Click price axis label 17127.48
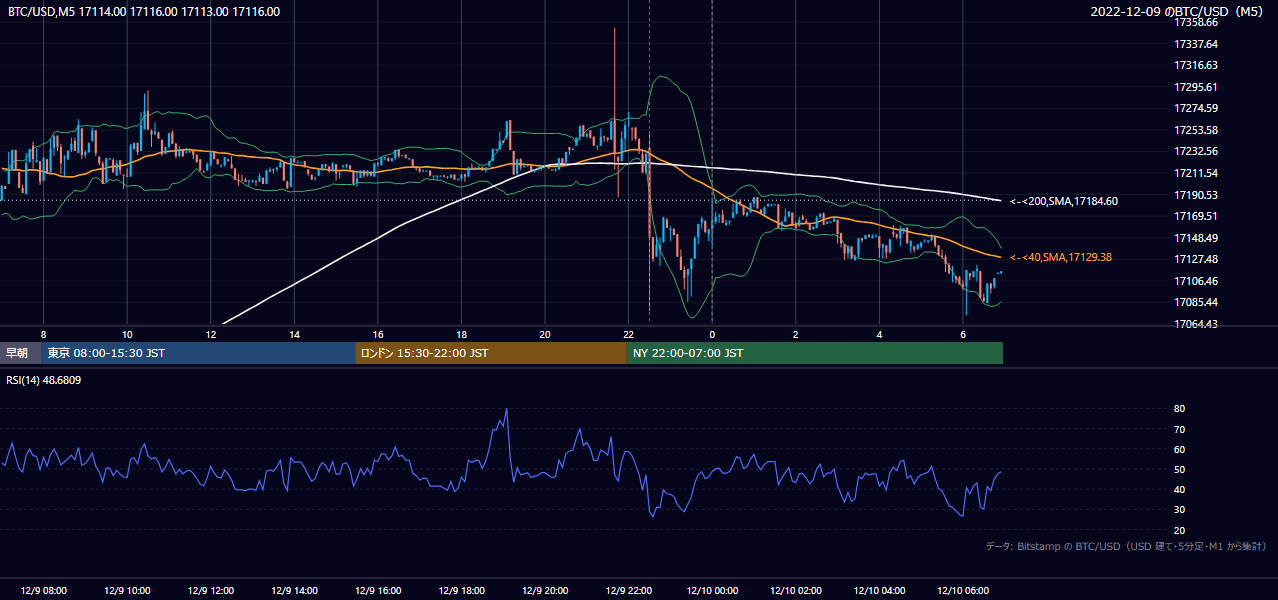This screenshot has width=1278, height=600. (1196, 259)
